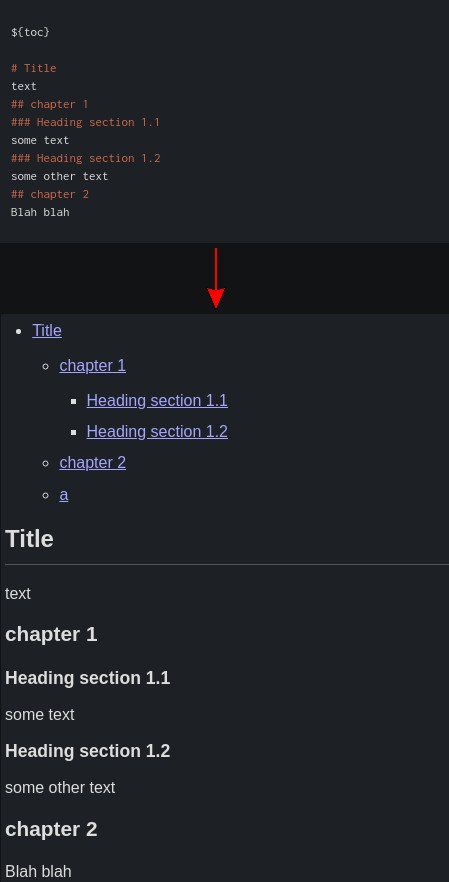This screenshot has height=882, width=449.
Task: Jump to Heading section 1.1 link
Action: click(x=157, y=400)
